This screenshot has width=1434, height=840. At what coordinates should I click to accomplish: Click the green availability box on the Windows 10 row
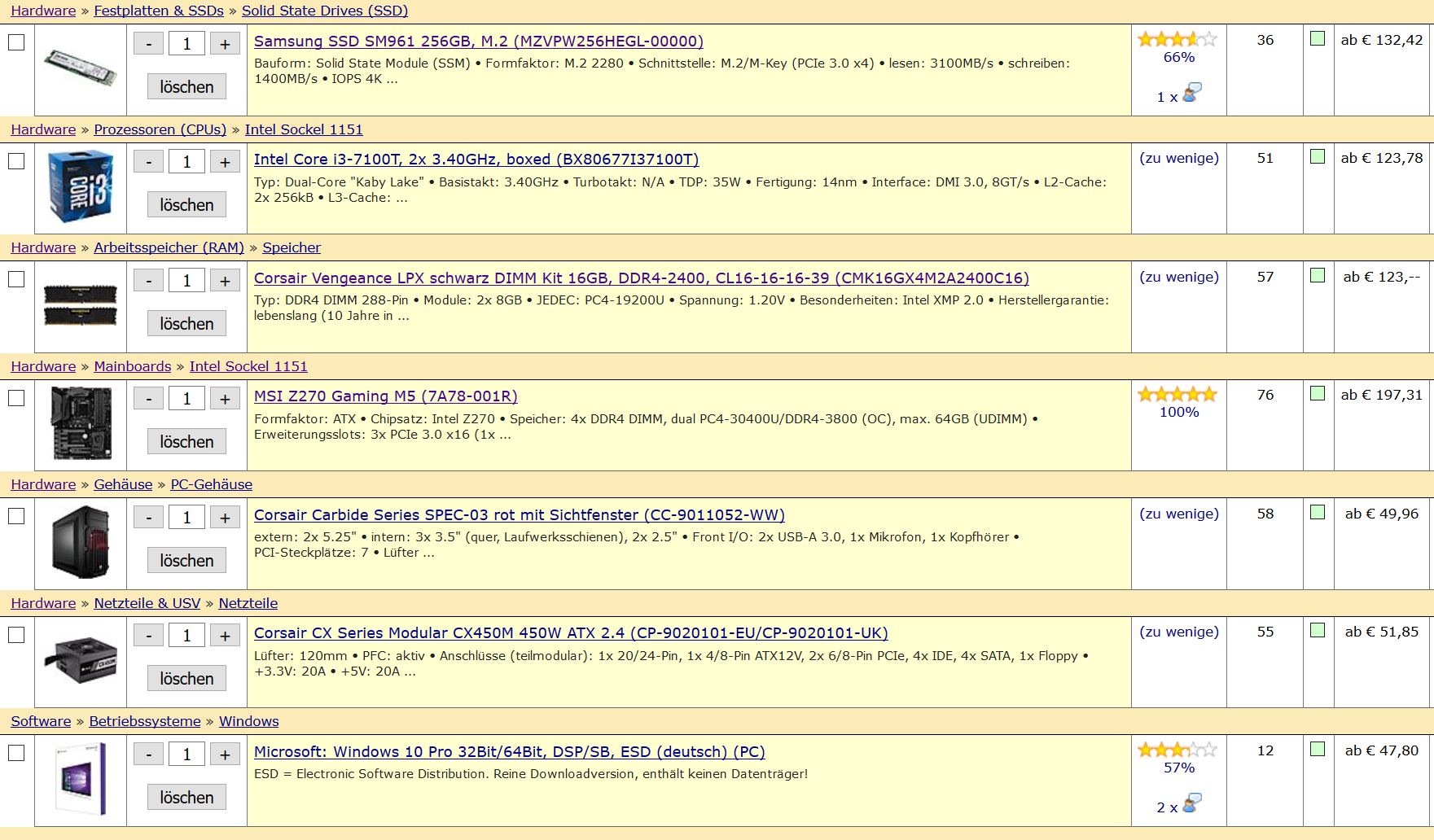pyautogui.click(x=1318, y=749)
